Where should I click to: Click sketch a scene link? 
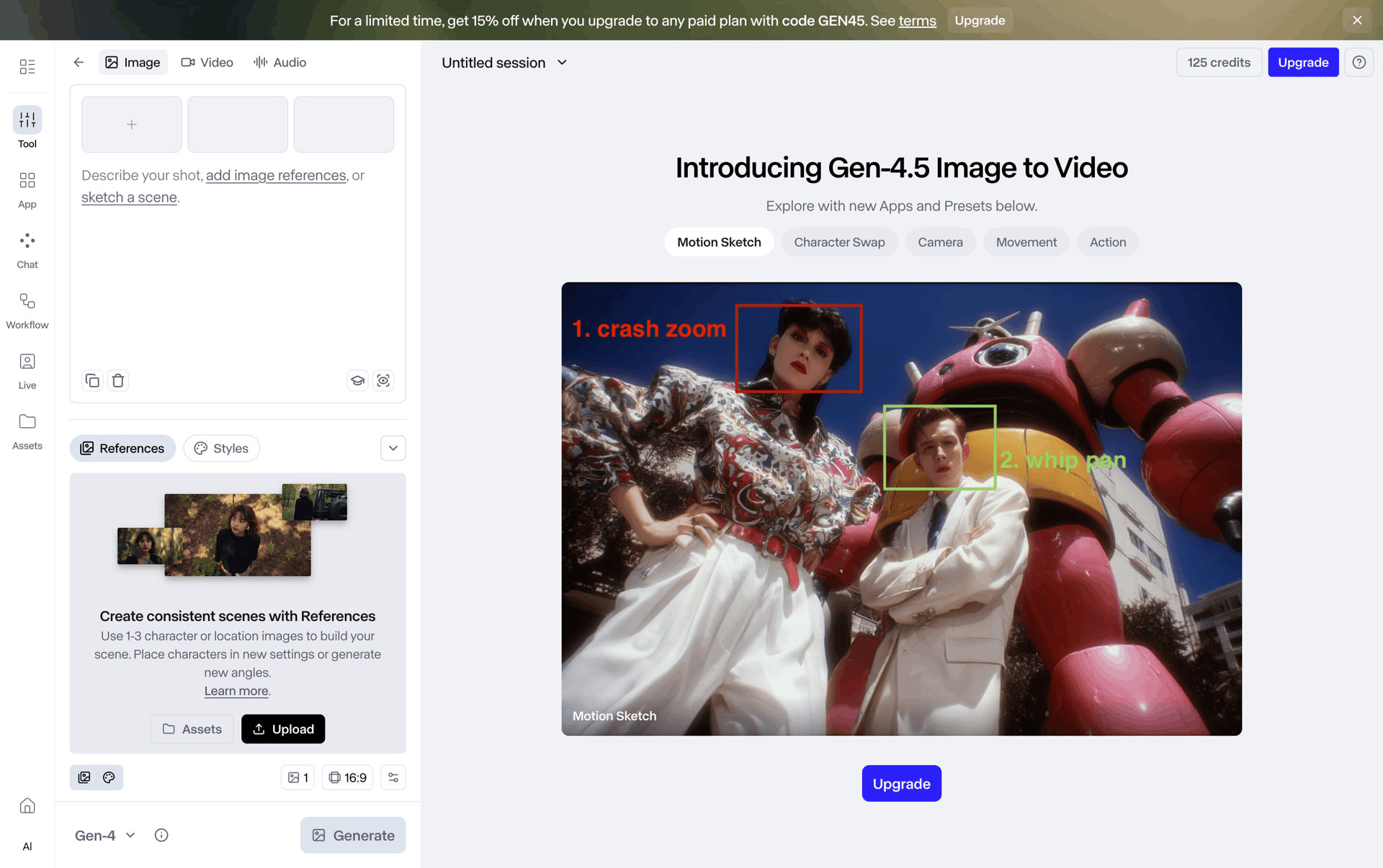click(x=129, y=197)
